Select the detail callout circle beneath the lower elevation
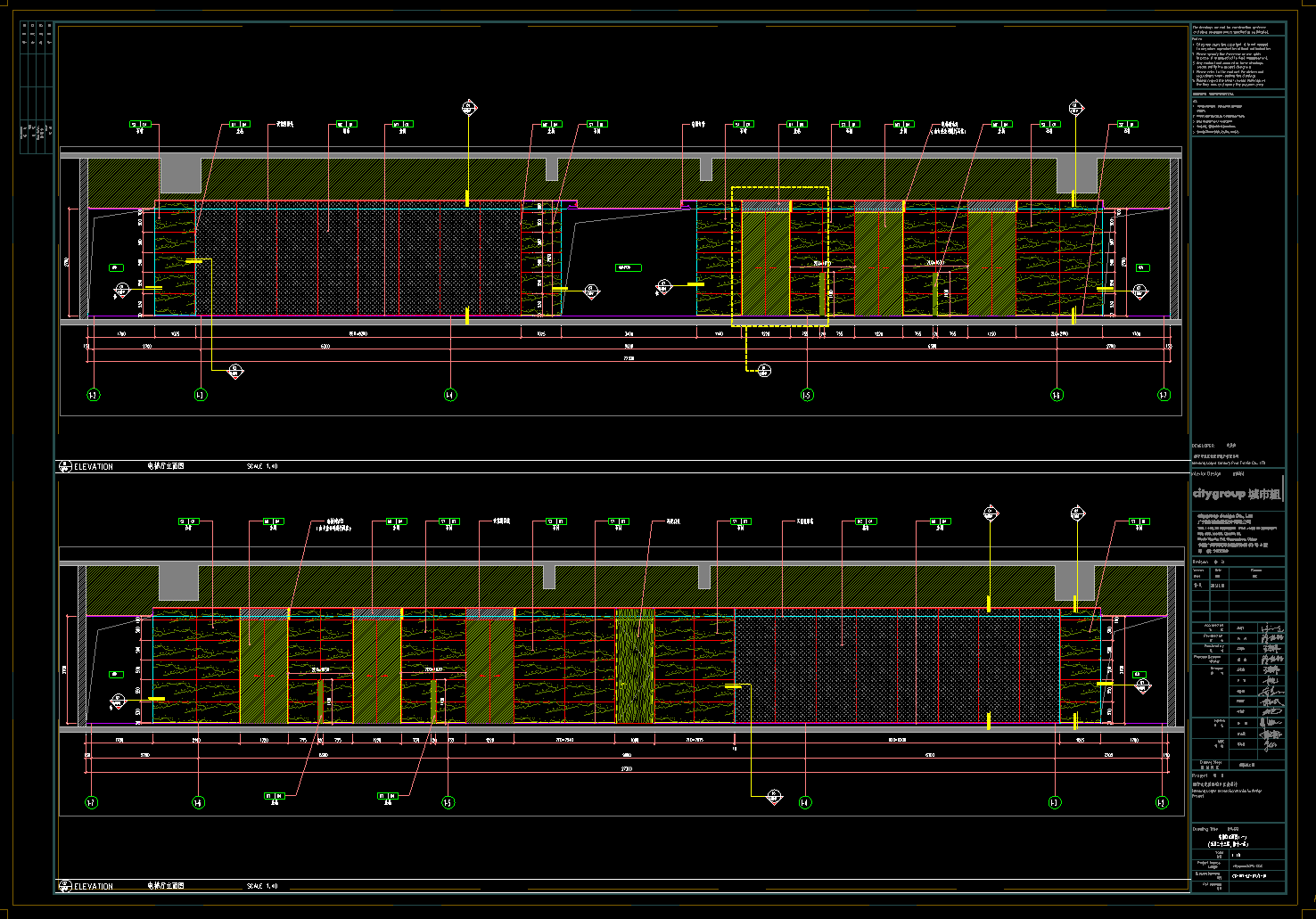Screen dimensions: 1316x919 pos(774,797)
